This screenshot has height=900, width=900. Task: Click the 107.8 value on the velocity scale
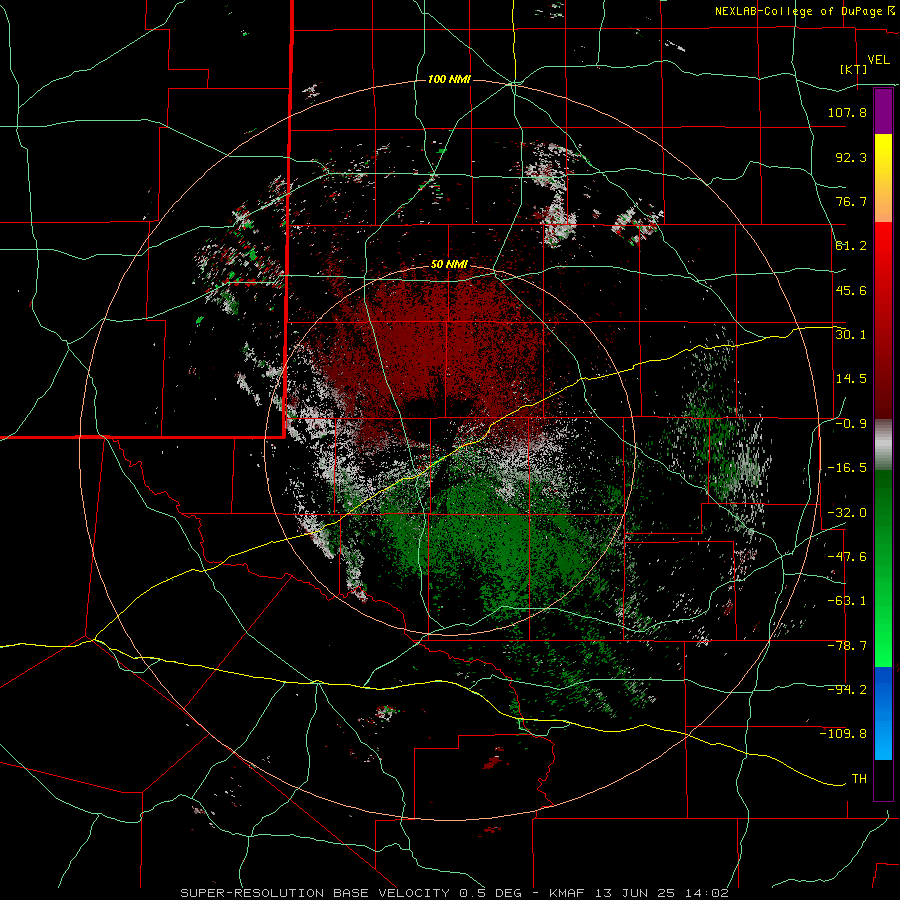click(847, 112)
